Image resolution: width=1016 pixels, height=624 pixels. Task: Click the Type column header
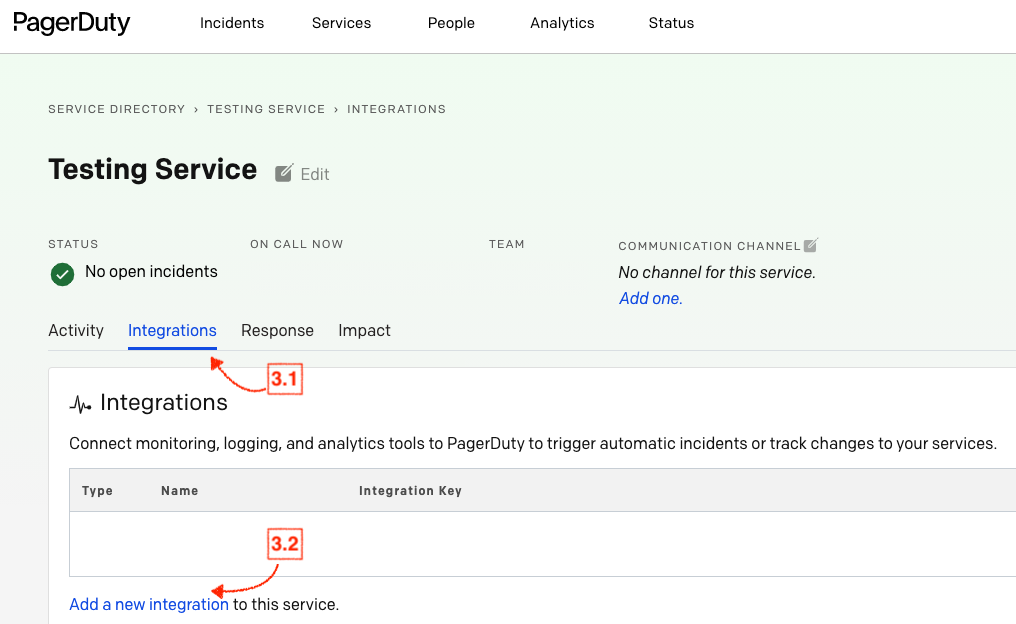tap(97, 491)
